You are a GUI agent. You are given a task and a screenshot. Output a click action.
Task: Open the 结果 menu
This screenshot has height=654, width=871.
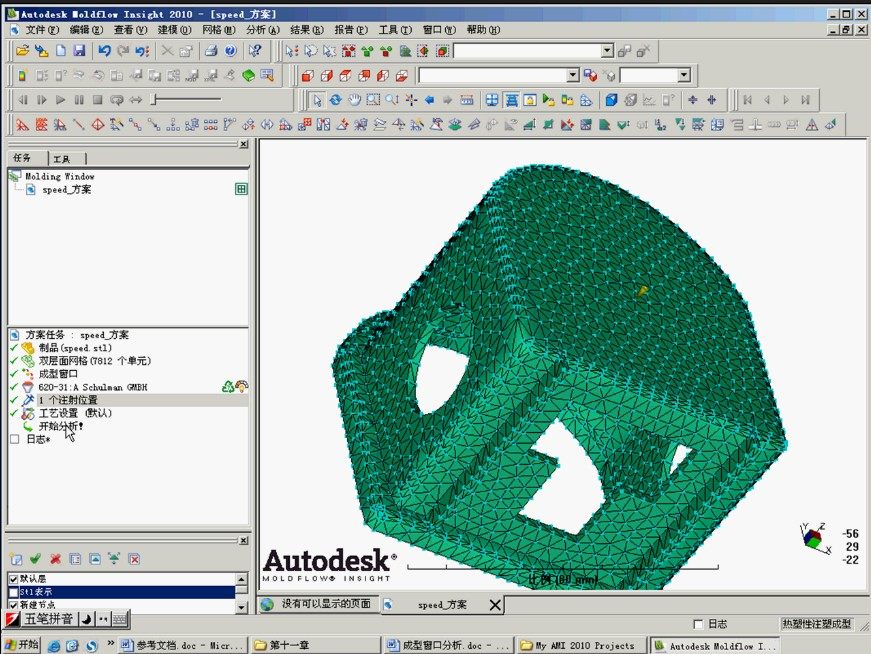(x=307, y=30)
